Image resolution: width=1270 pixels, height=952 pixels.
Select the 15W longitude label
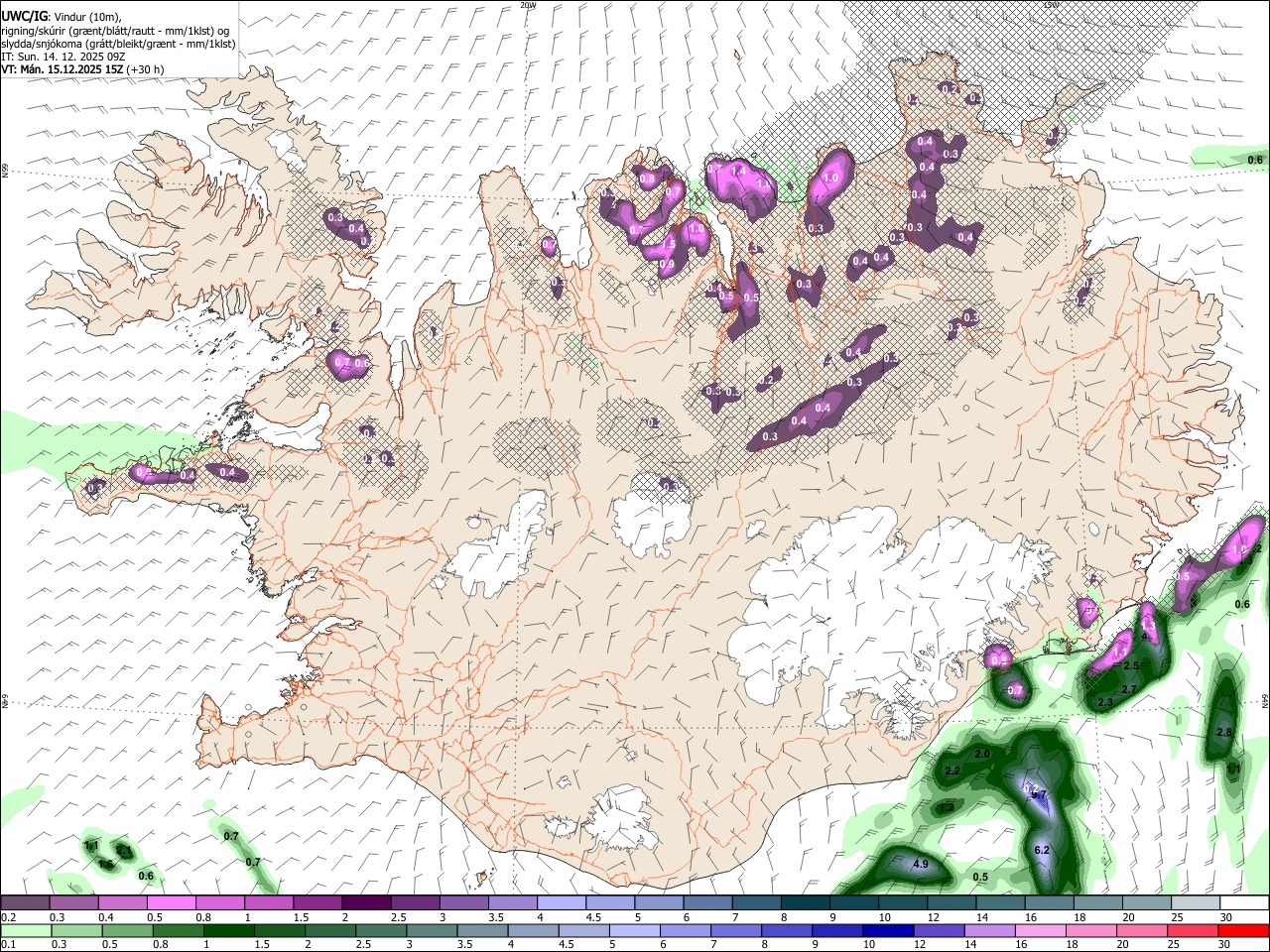pyautogui.click(x=1051, y=5)
